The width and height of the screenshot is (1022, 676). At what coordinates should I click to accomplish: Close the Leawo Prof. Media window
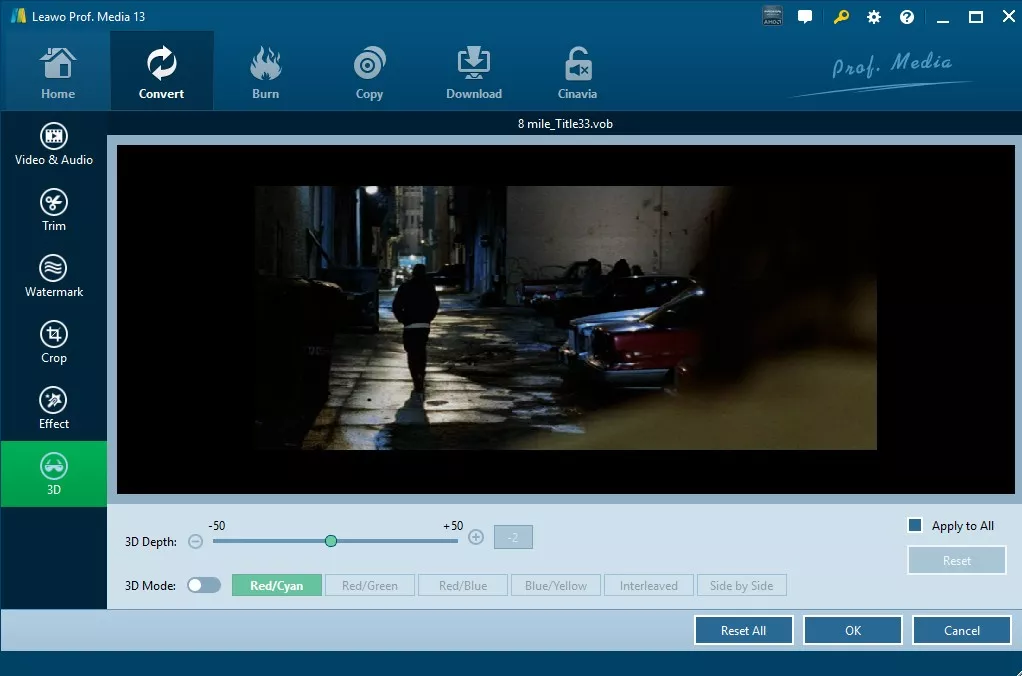pos(1008,17)
